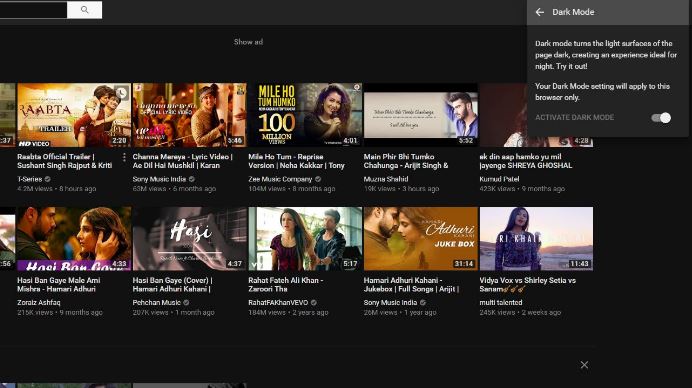Click the Dark Mode panel heading
This screenshot has width=692, height=388.
573,12
